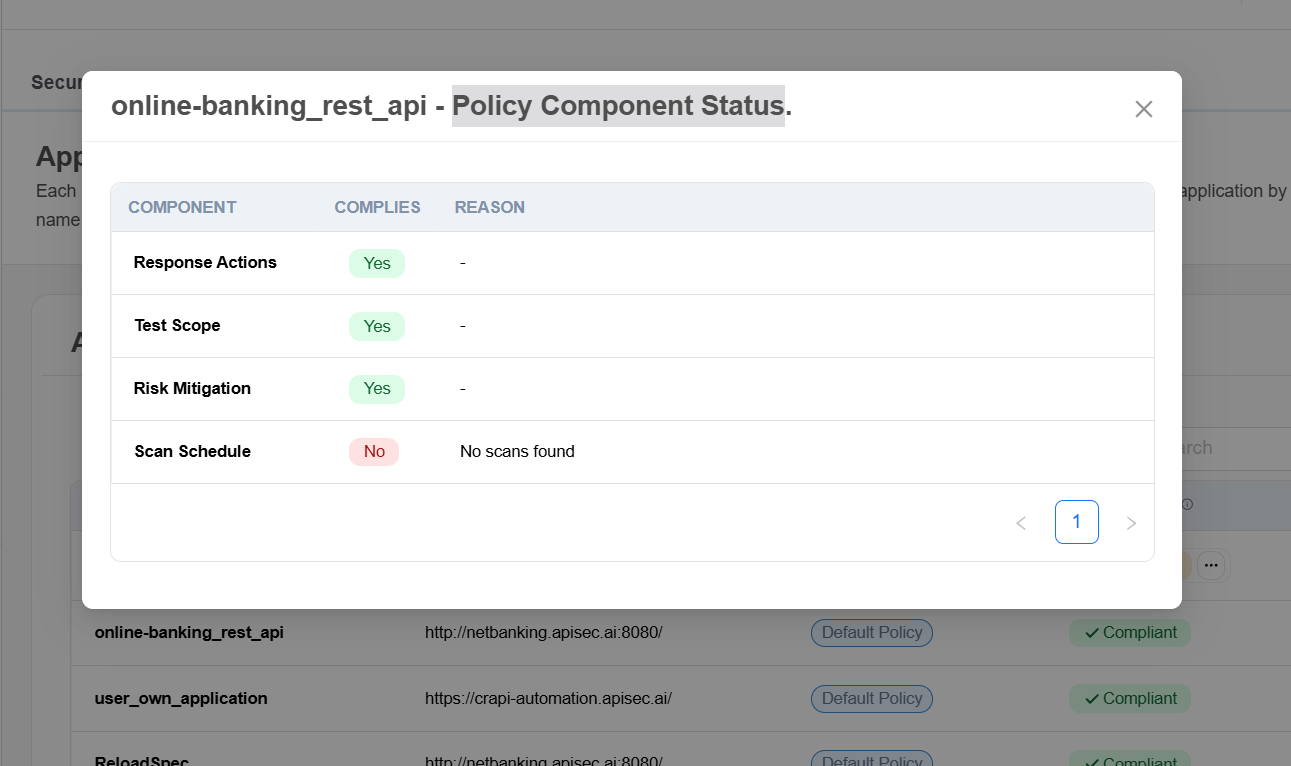The width and height of the screenshot is (1291, 766).
Task: Click the No badge for Scan Schedule
Action: pos(374,452)
